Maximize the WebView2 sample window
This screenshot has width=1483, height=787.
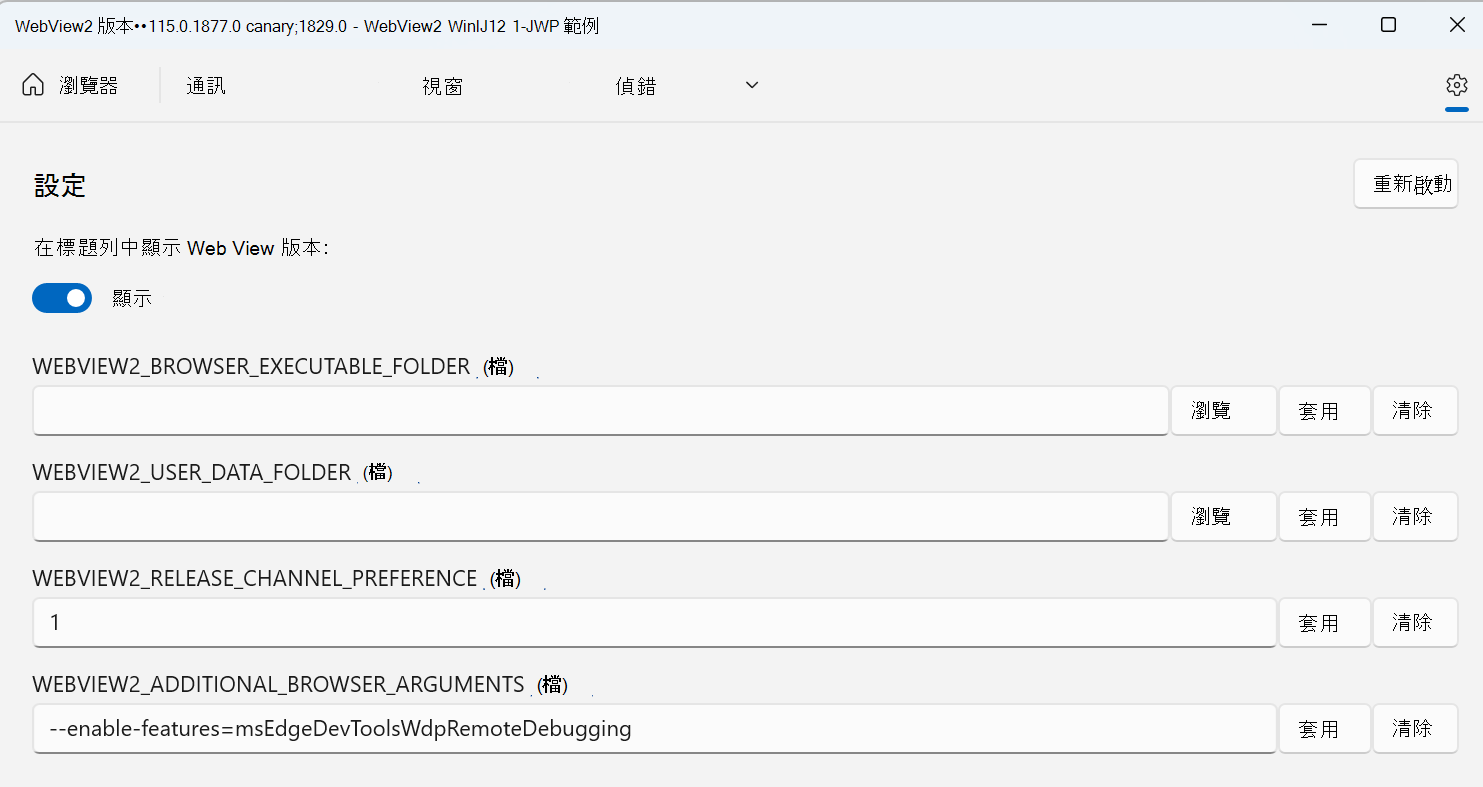[x=1388, y=25]
